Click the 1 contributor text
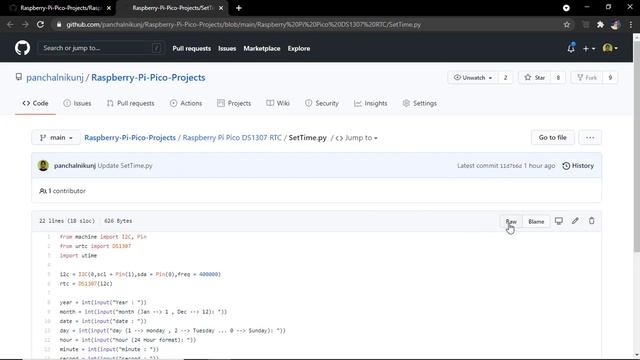 pyautogui.click(x=63, y=191)
